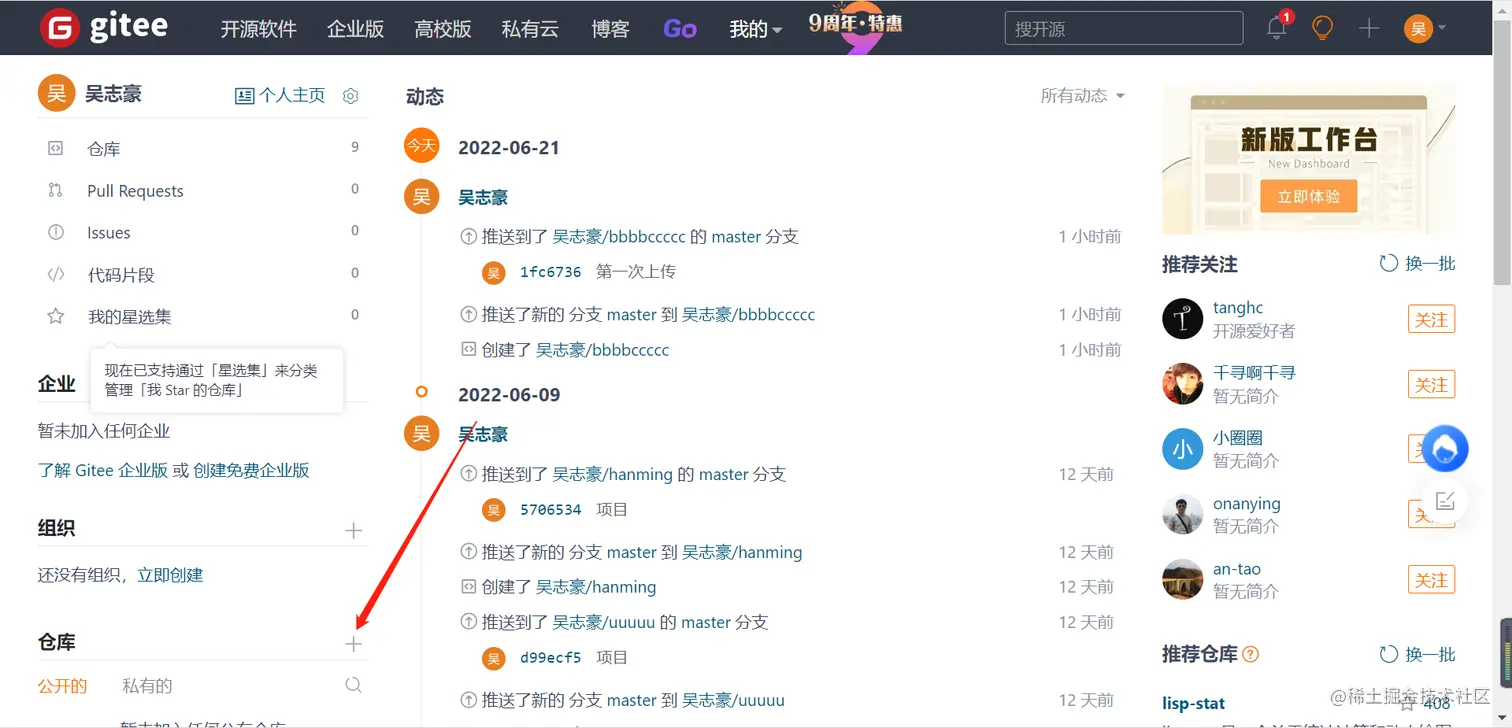Switch to the 公开的 repository tab
Screen dimensions: 1512x728
point(62,686)
